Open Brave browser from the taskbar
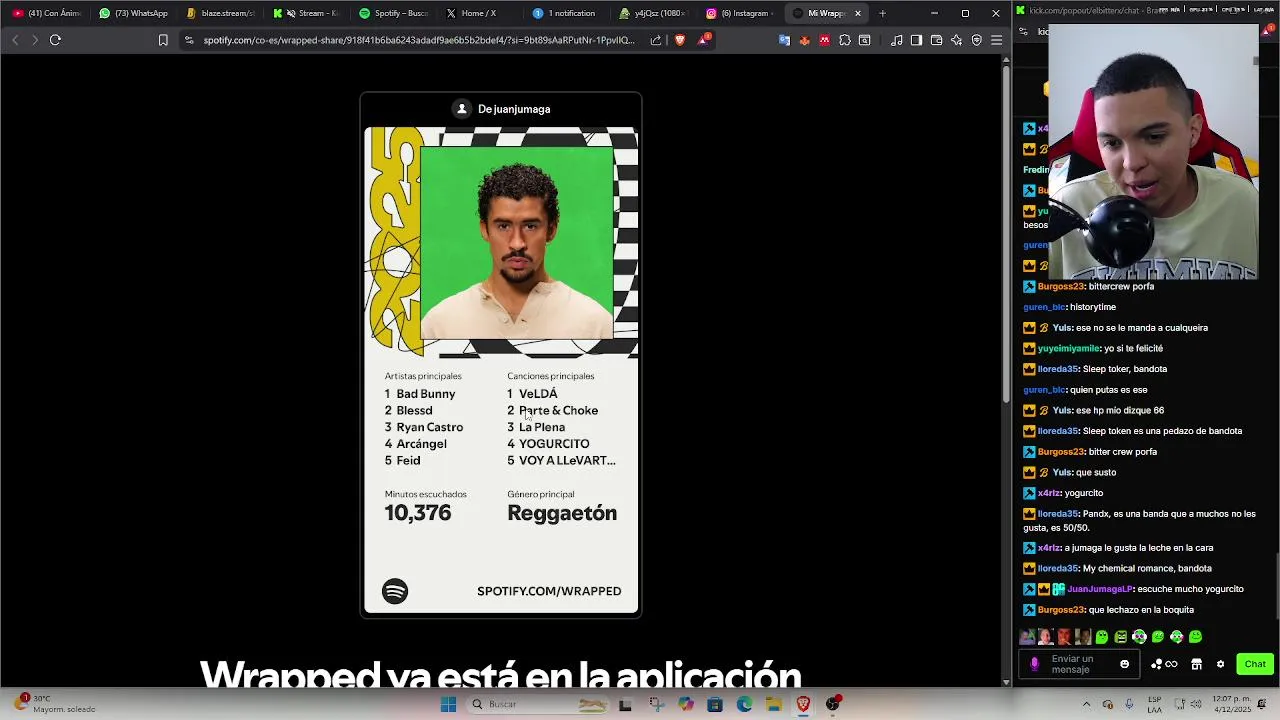This screenshot has height=720, width=1280. click(x=803, y=704)
